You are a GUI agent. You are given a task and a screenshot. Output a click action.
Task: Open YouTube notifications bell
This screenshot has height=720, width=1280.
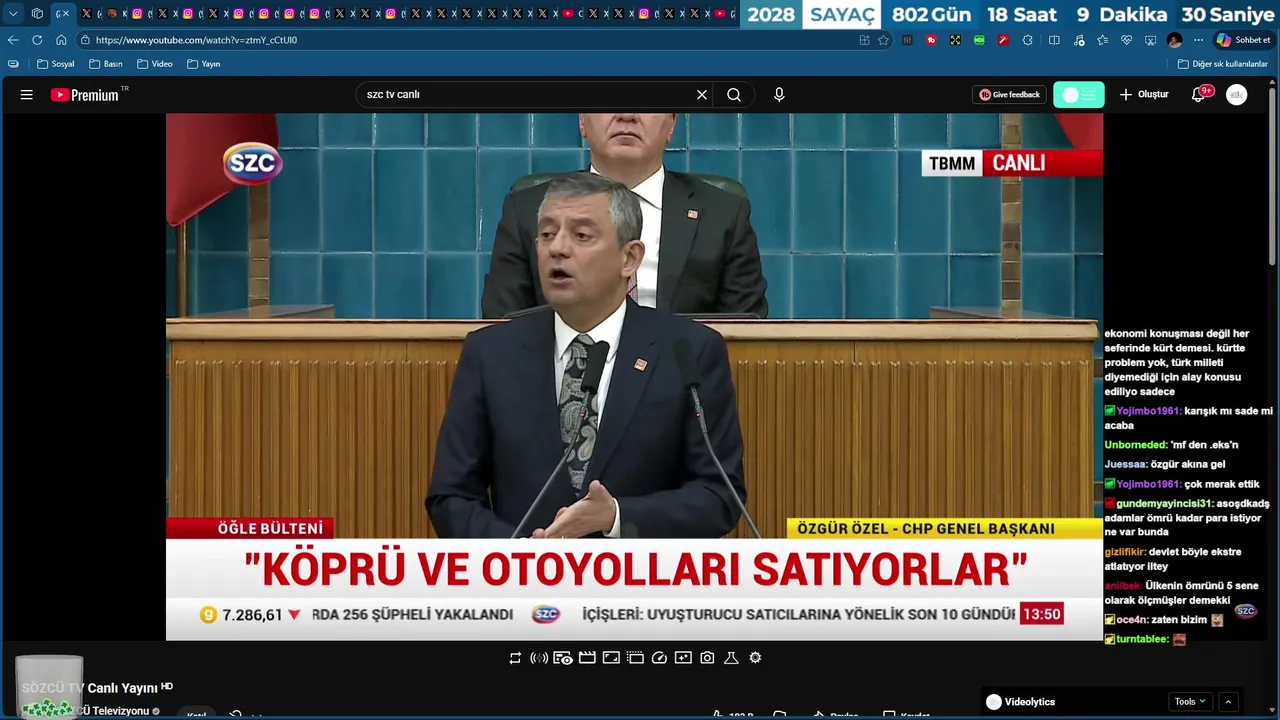[x=1199, y=95]
